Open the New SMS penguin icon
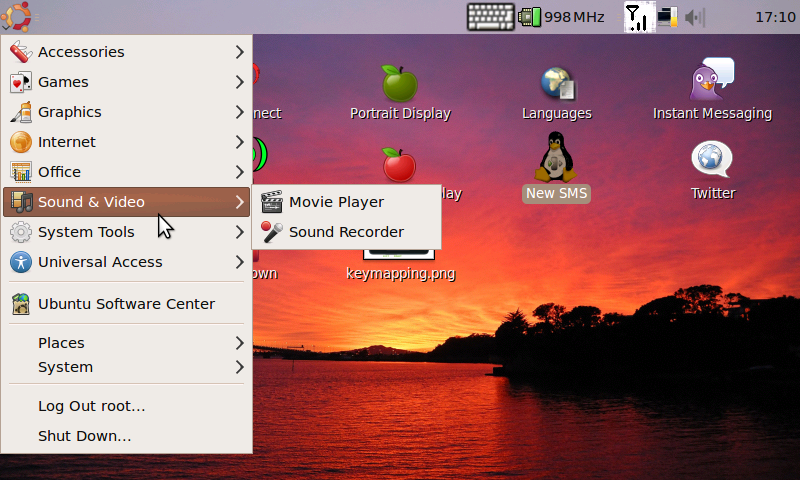This screenshot has height=480, width=800. click(x=557, y=158)
